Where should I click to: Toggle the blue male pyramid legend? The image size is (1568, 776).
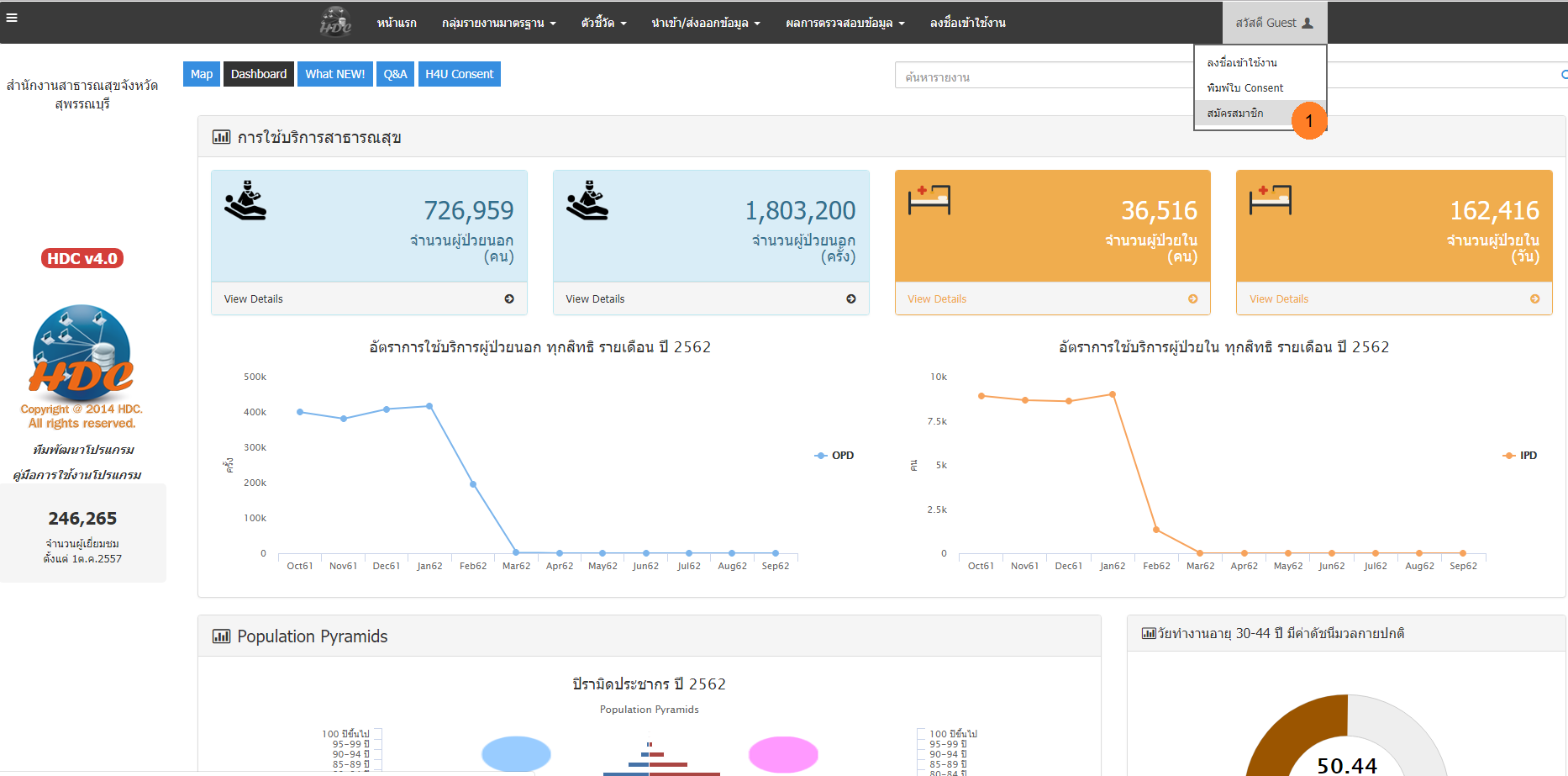516,754
